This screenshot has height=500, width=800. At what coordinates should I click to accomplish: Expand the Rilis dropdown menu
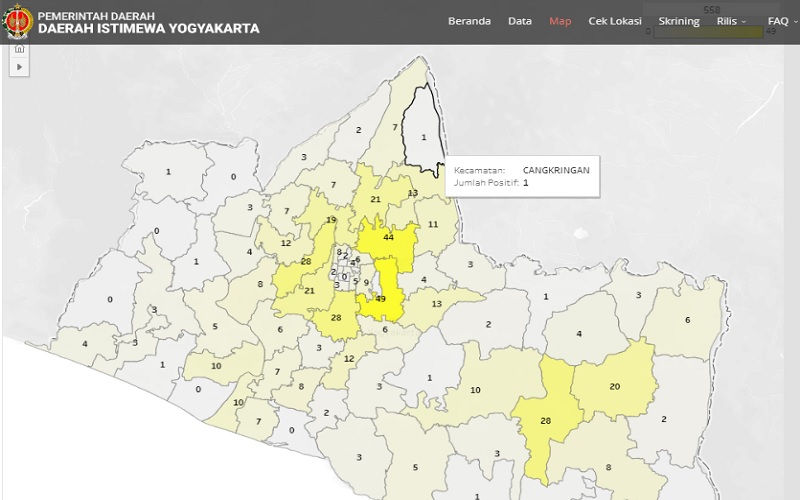(x=731, y=21)
